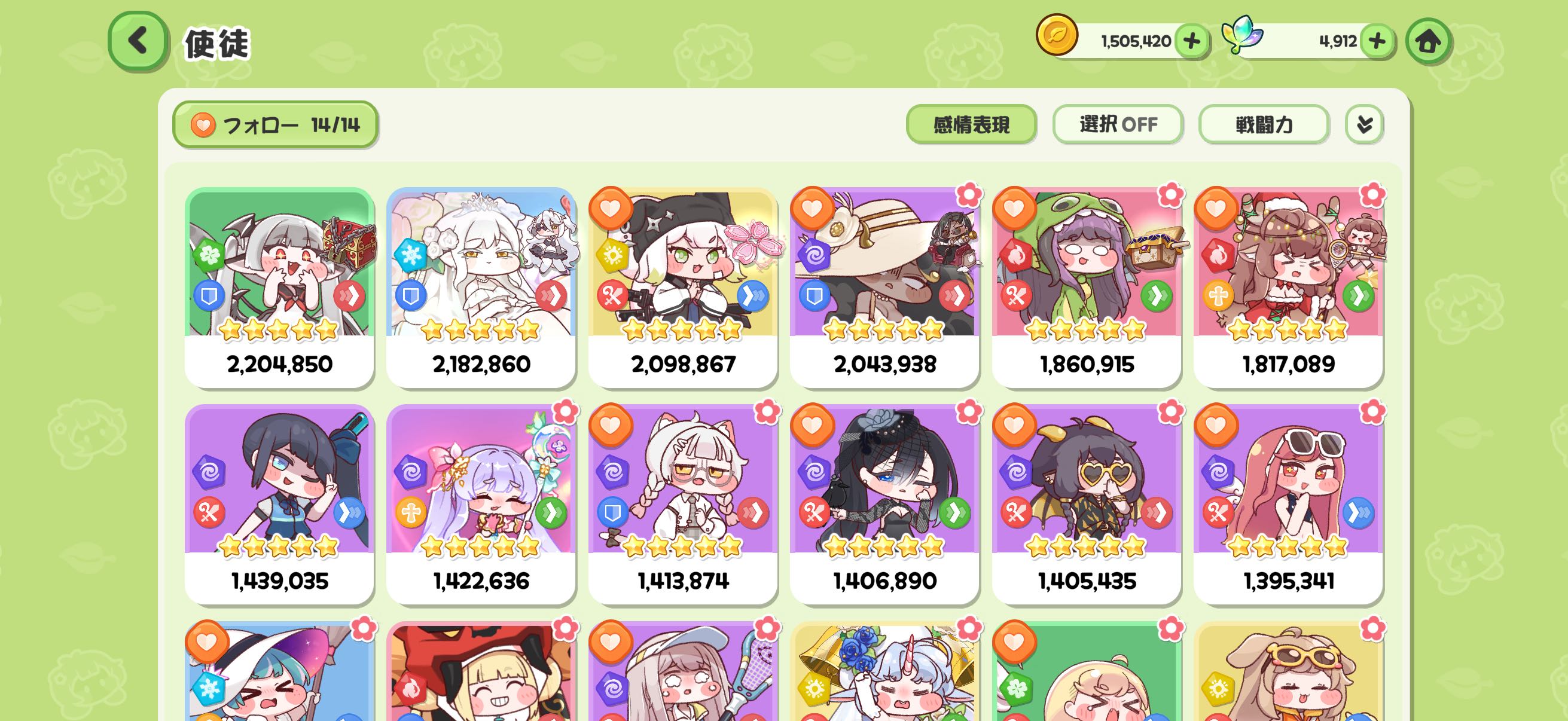Reverse sort order with double-chevron button

(1364, 125)
